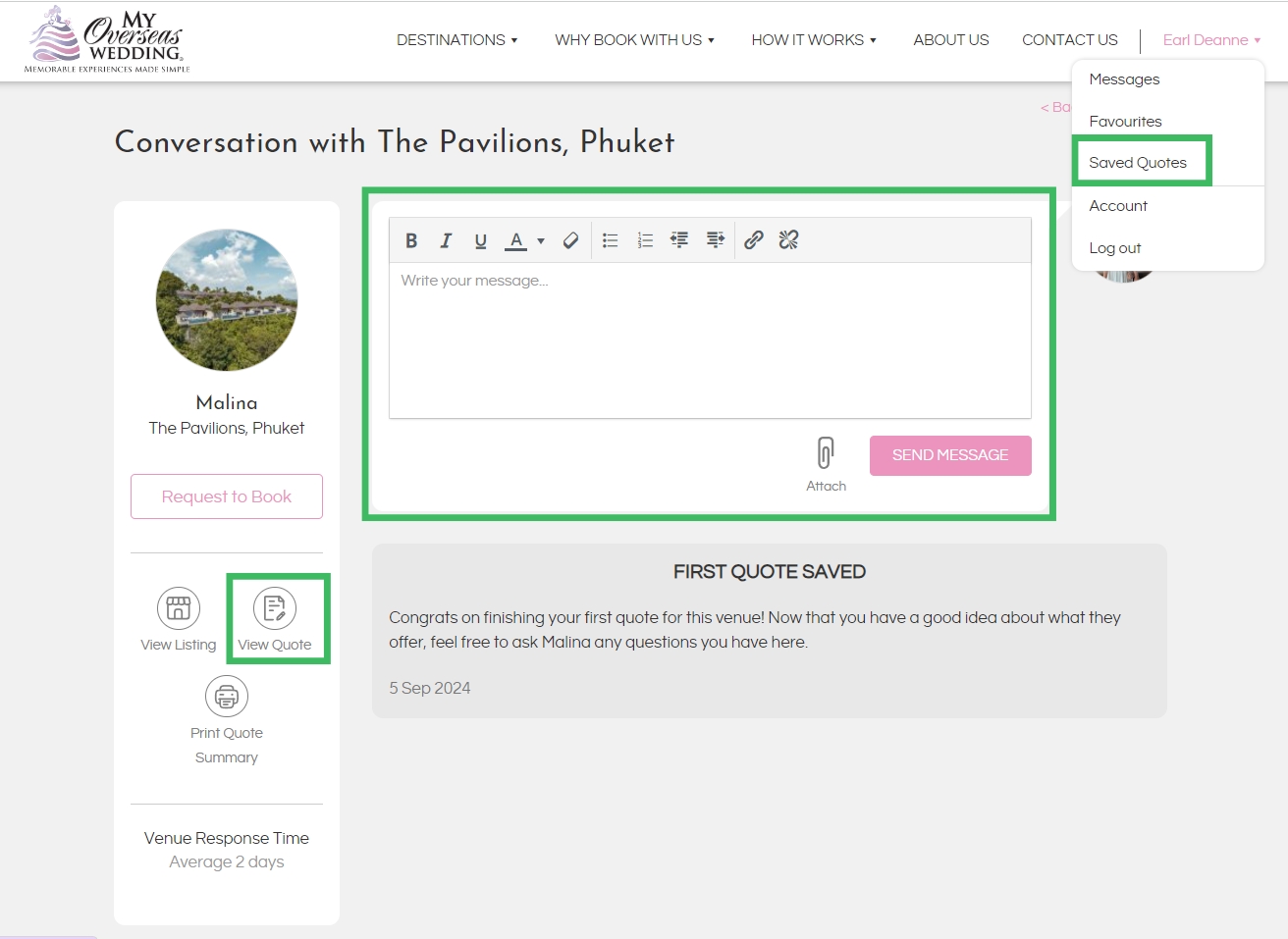Screen dimensions: 1288x939
Task: Select Favourites in the account menu
Action: 1125,122
